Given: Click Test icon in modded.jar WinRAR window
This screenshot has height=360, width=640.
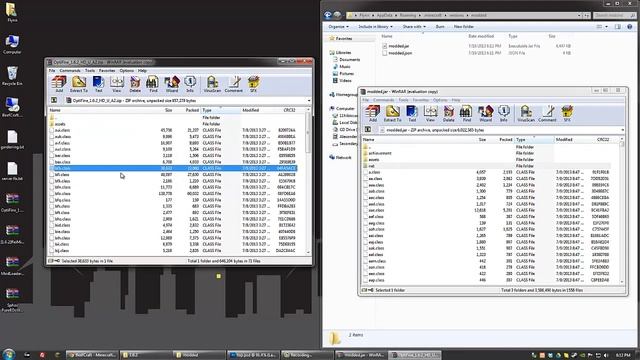Looking at the screenshot, I should click(x=412, y=113).
